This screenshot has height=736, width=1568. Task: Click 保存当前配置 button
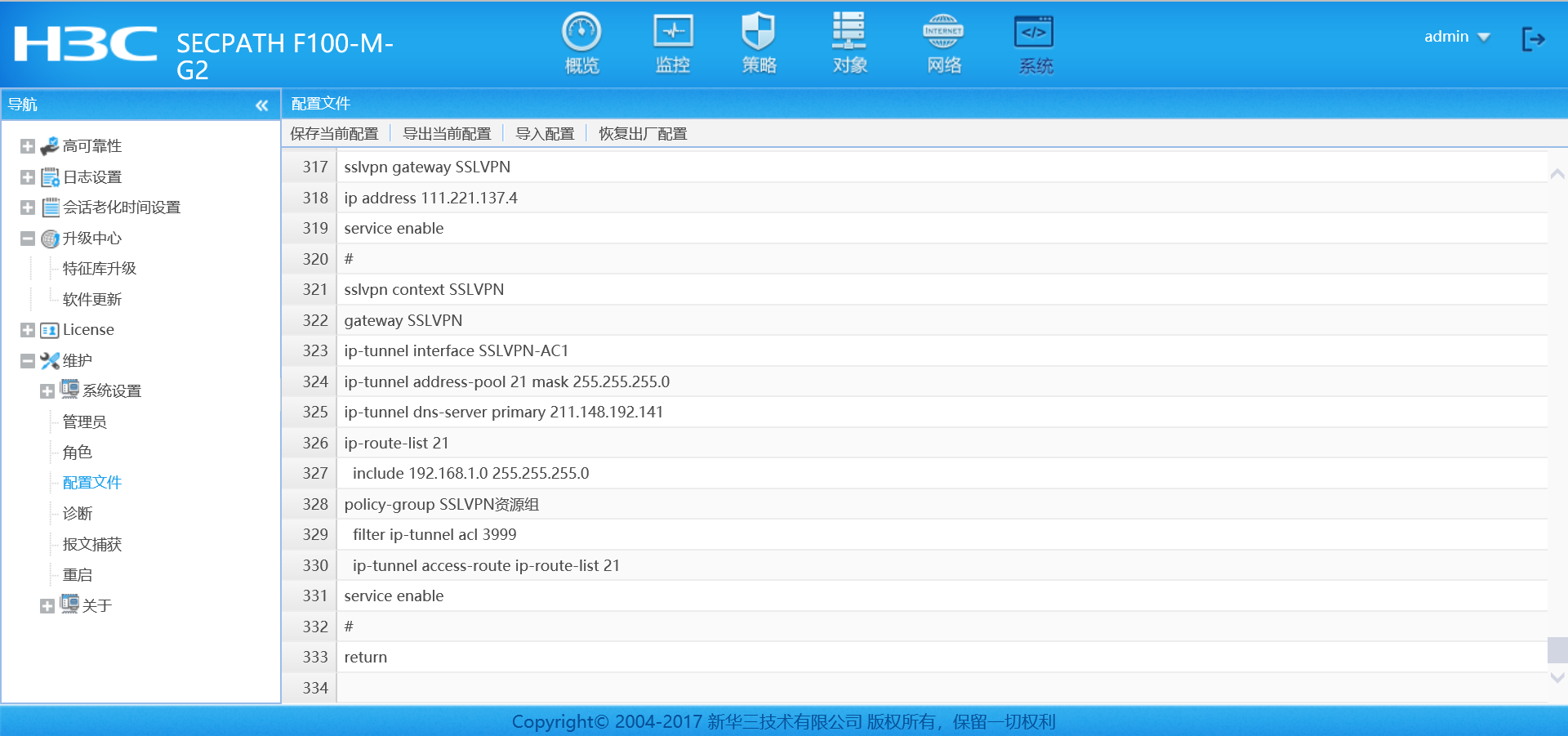tap(334, 134)
